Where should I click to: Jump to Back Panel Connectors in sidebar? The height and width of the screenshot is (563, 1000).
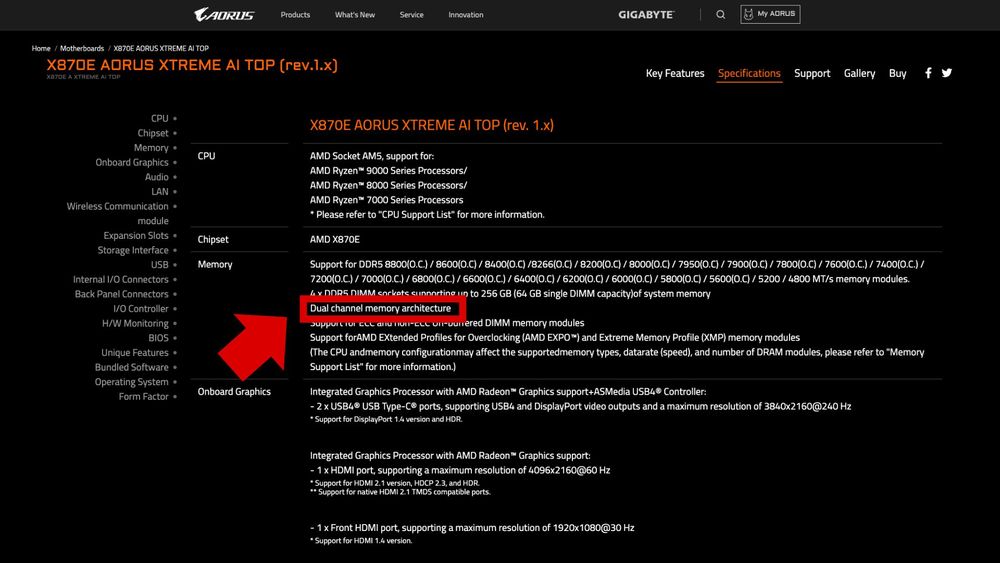(x=121, y=295)
